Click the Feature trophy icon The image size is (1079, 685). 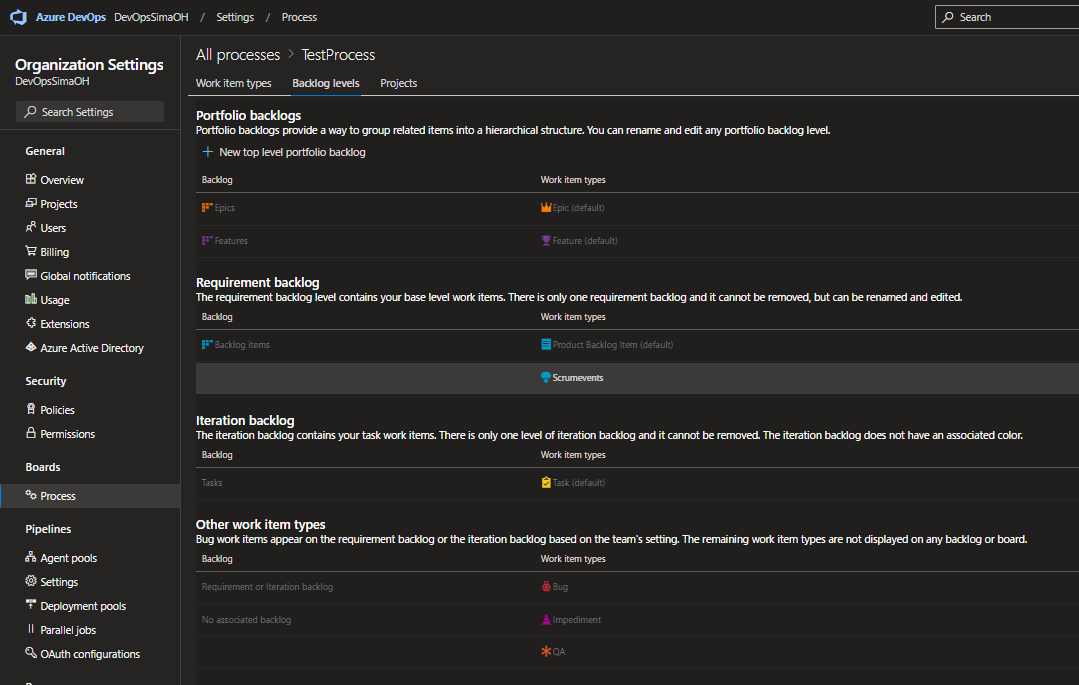[x=546, y=241]
